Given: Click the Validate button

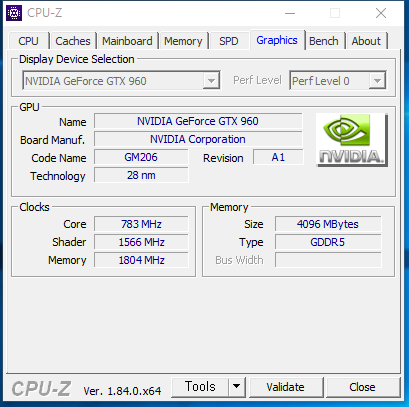Looking at the screenshot, I should pyautogui.click(x=286, y=387).
